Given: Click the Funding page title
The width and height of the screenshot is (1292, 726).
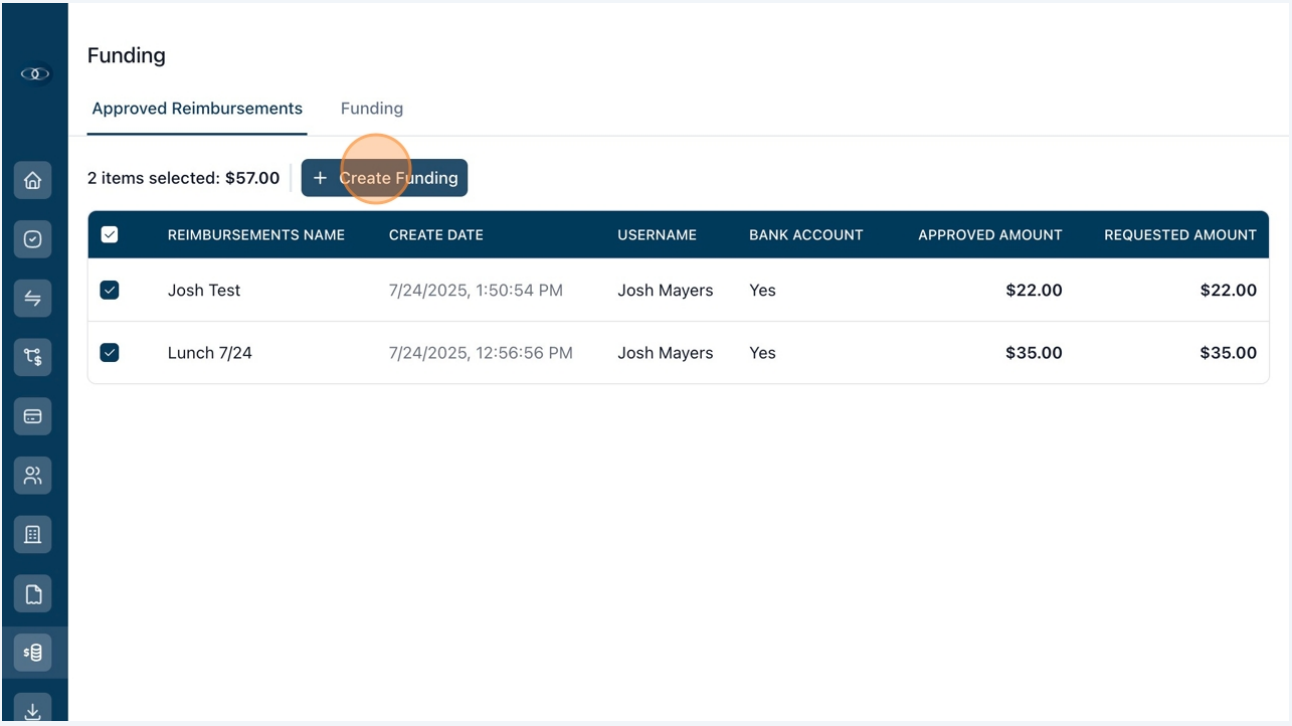Looking at the screenshot, I should (126, 55).
